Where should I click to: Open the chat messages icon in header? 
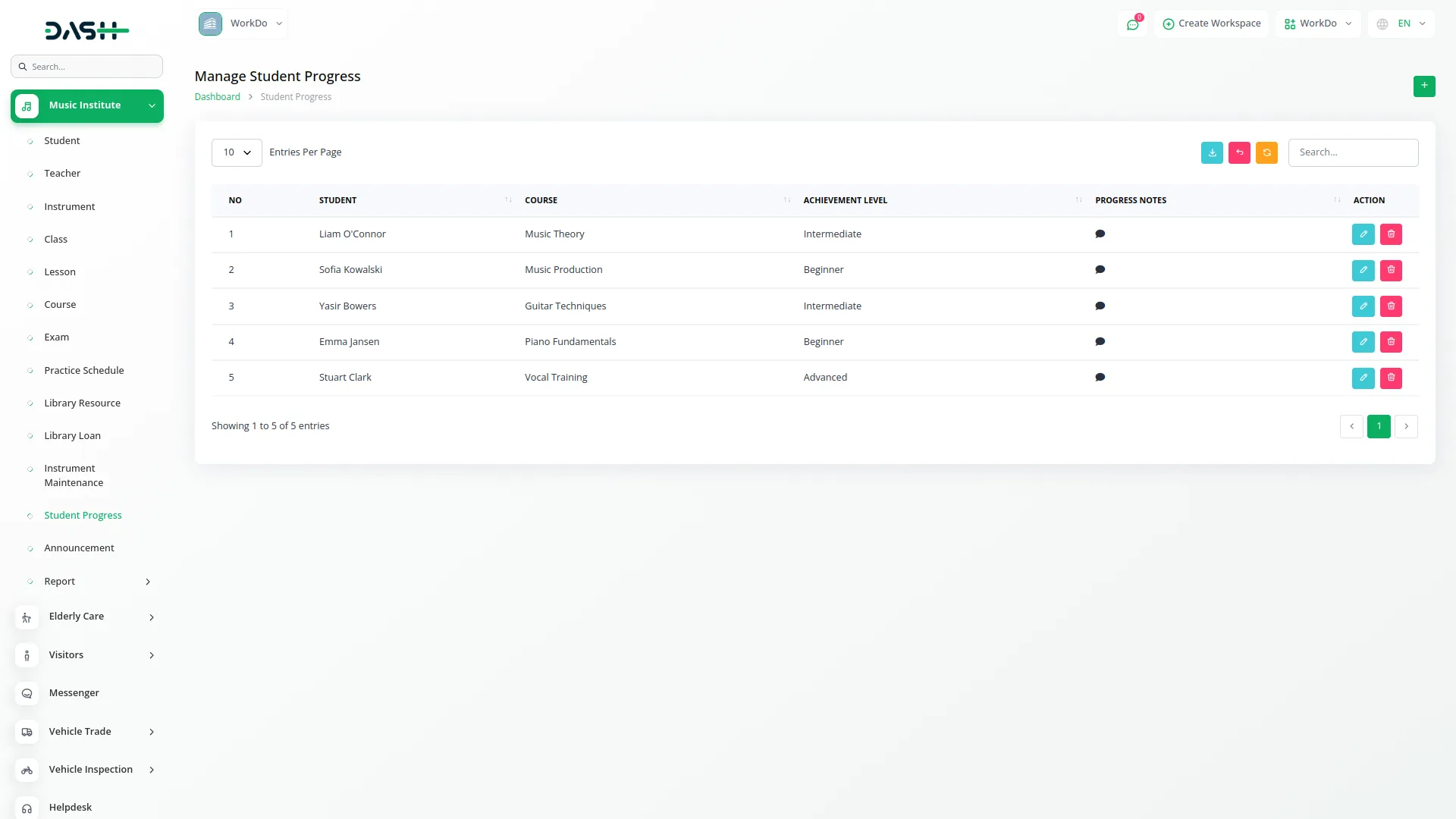point(1132,24)
